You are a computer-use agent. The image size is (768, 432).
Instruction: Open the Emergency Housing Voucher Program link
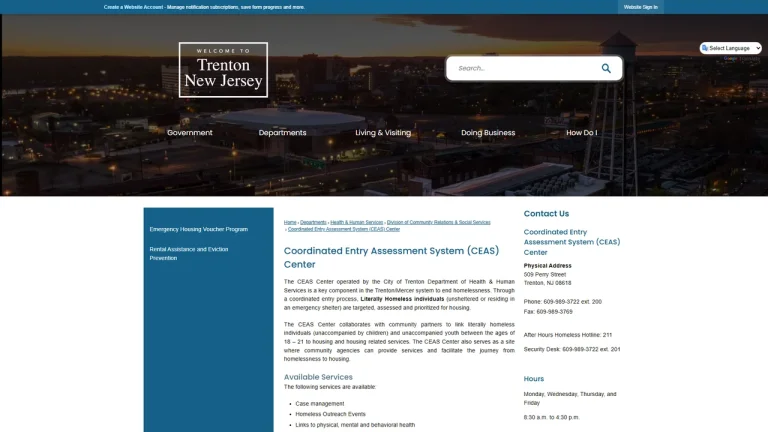click(198, 229)
